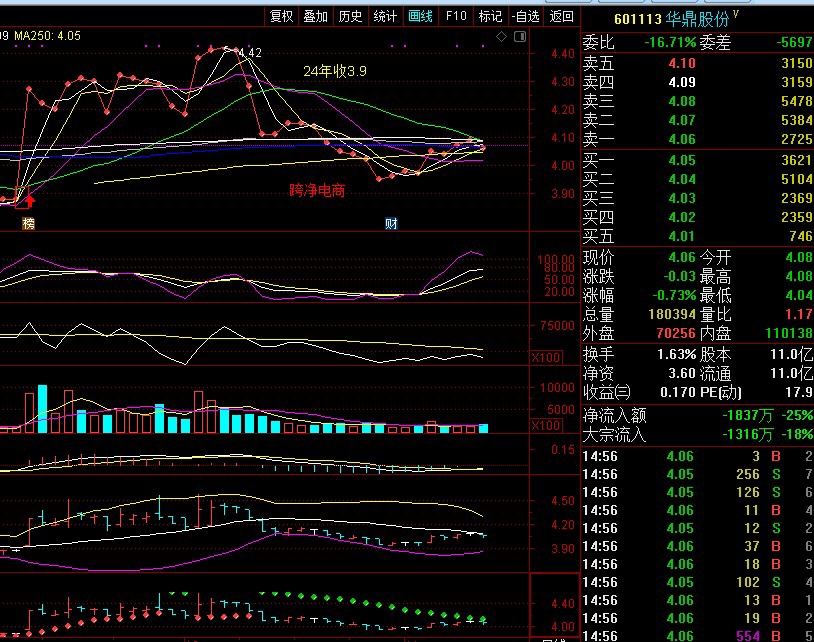
Task: Toggle the side panel layout icon
Action: [x=520, y=36]
